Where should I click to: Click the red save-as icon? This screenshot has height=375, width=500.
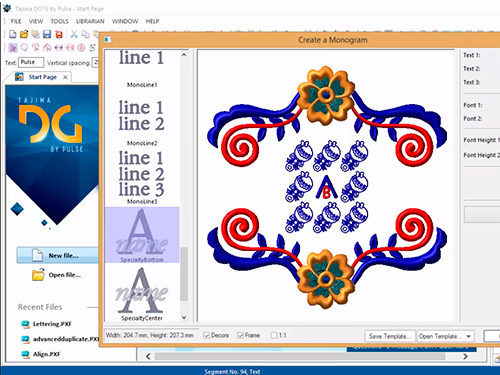(59, 34)
